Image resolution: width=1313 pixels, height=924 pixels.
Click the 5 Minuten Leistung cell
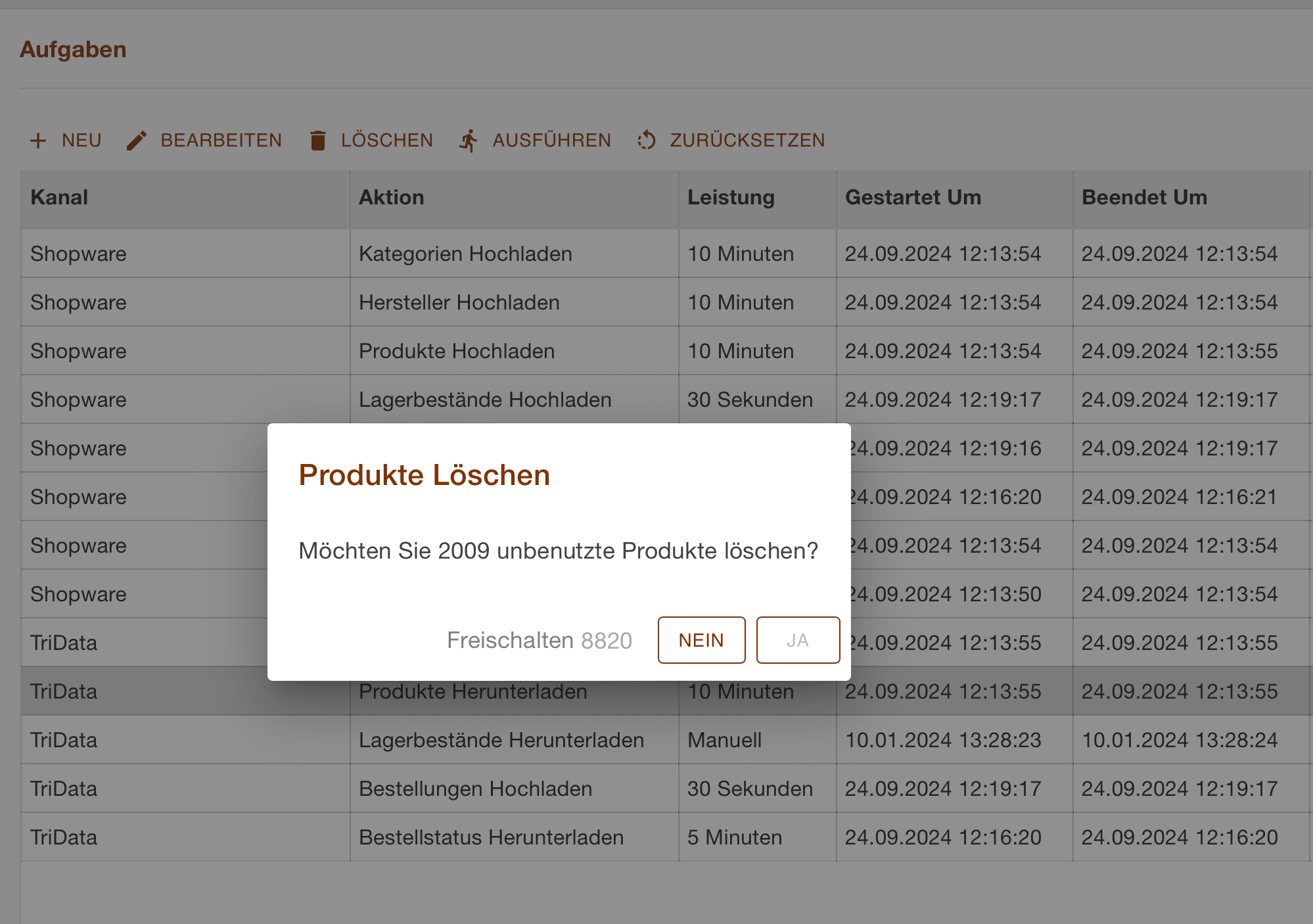pos(757,837)
